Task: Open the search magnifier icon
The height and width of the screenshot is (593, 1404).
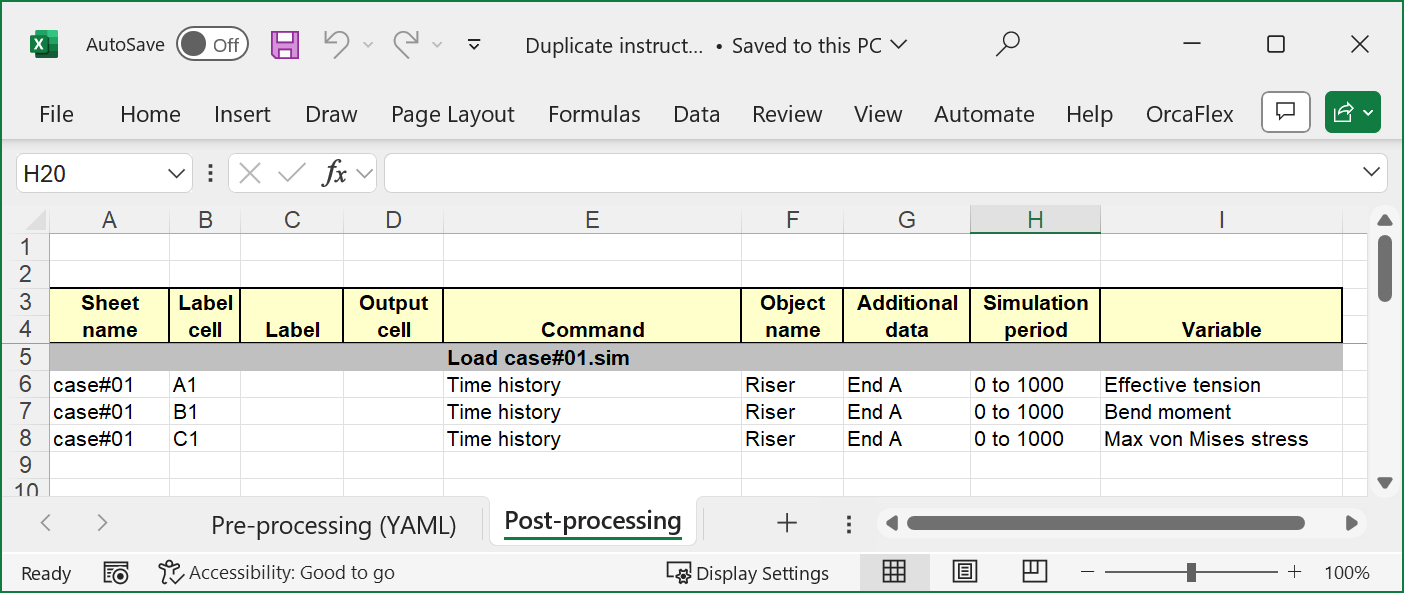Action: 1008,45
